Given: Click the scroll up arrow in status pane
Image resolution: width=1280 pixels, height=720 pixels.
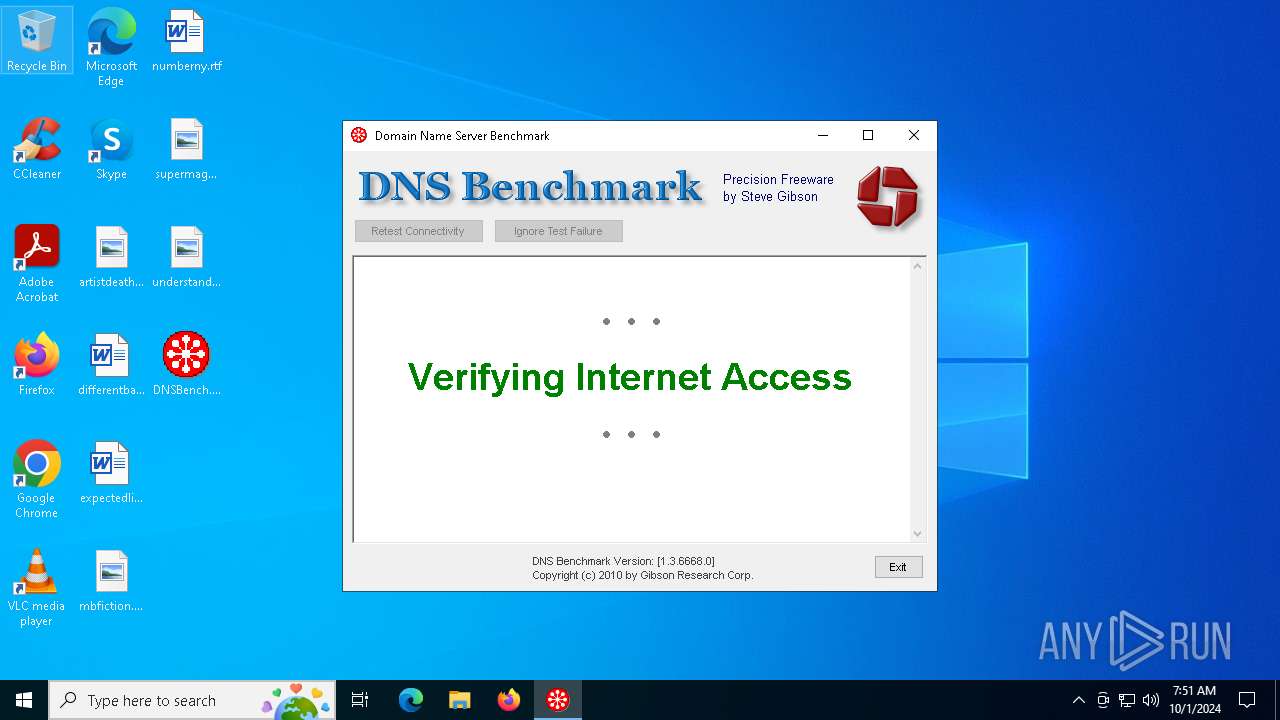Looking at the screenshot, I should point(917,266).
